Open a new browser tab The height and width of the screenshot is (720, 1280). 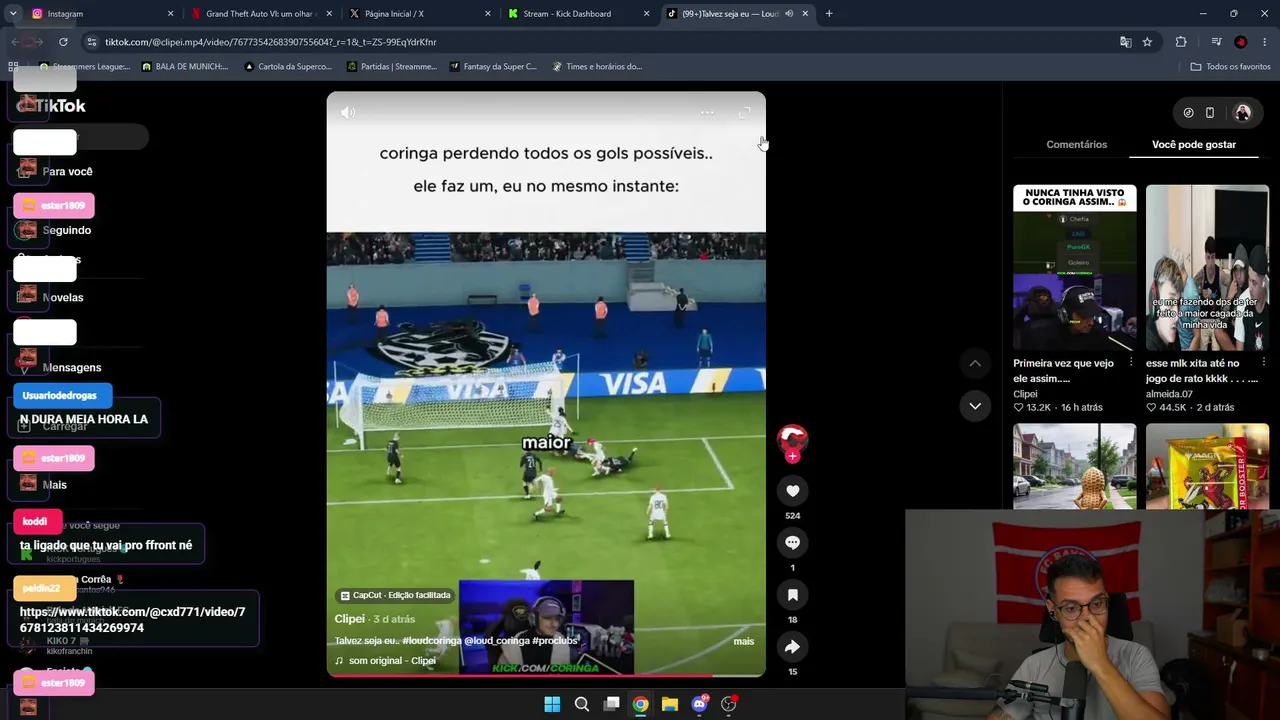829,14
